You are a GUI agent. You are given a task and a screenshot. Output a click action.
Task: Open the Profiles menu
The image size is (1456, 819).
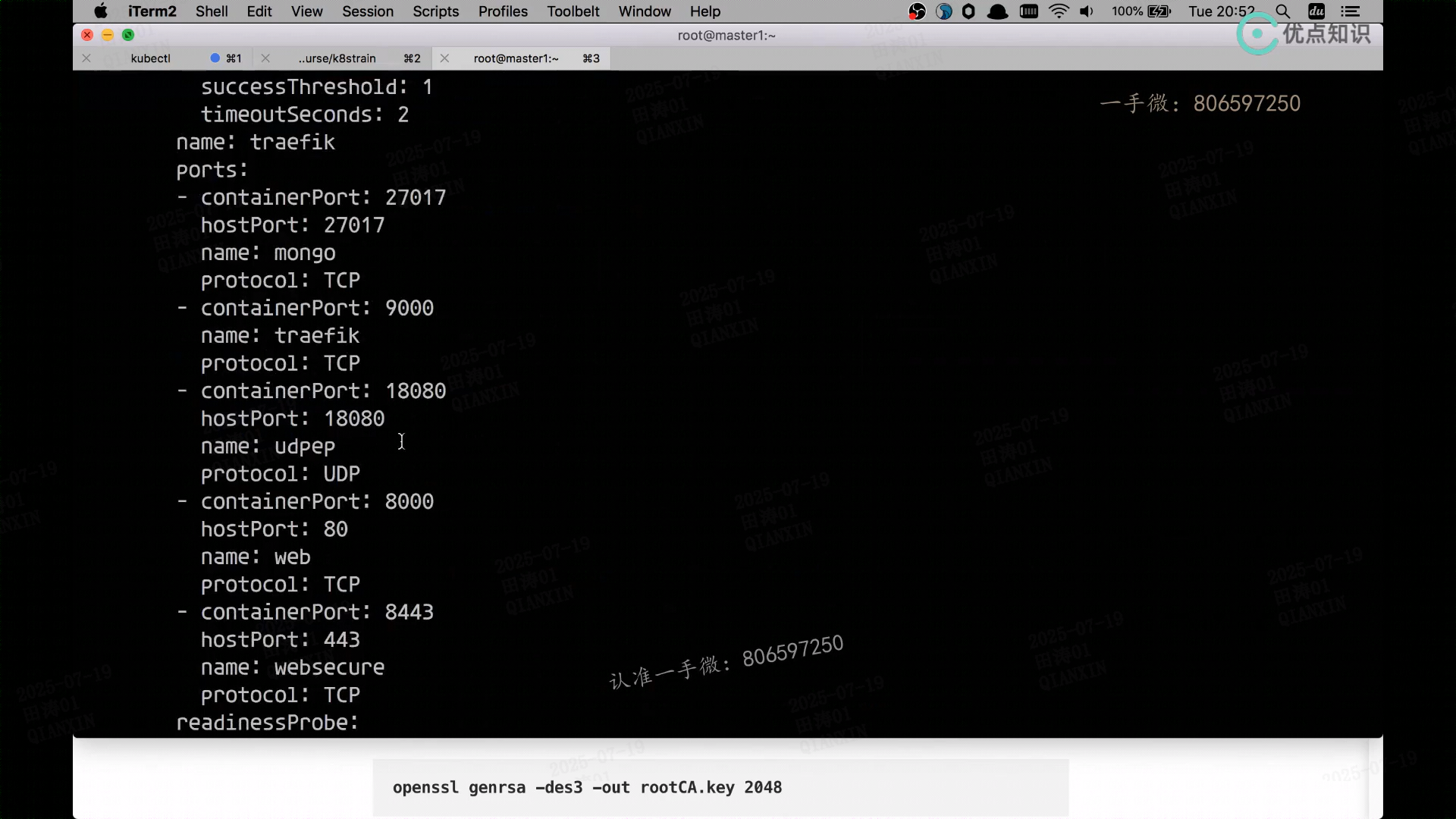(503, 11)
